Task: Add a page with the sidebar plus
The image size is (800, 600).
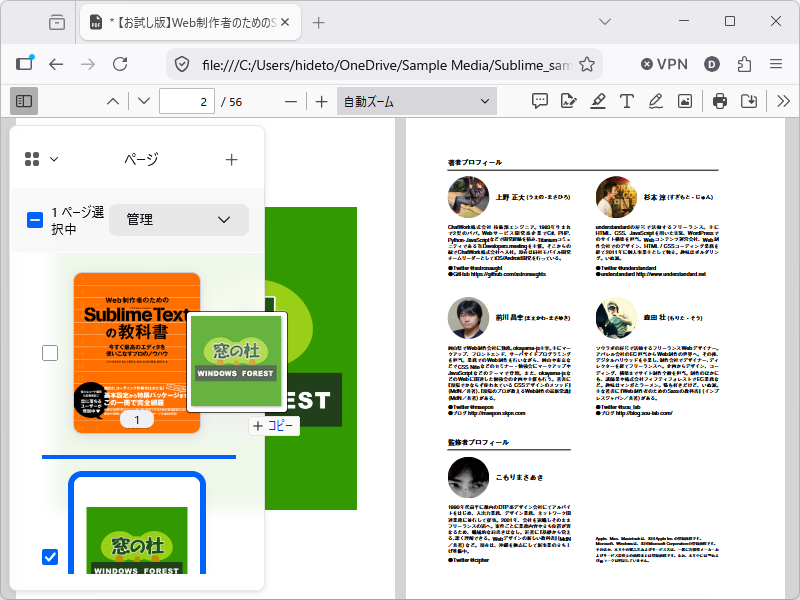Action: 232,160
